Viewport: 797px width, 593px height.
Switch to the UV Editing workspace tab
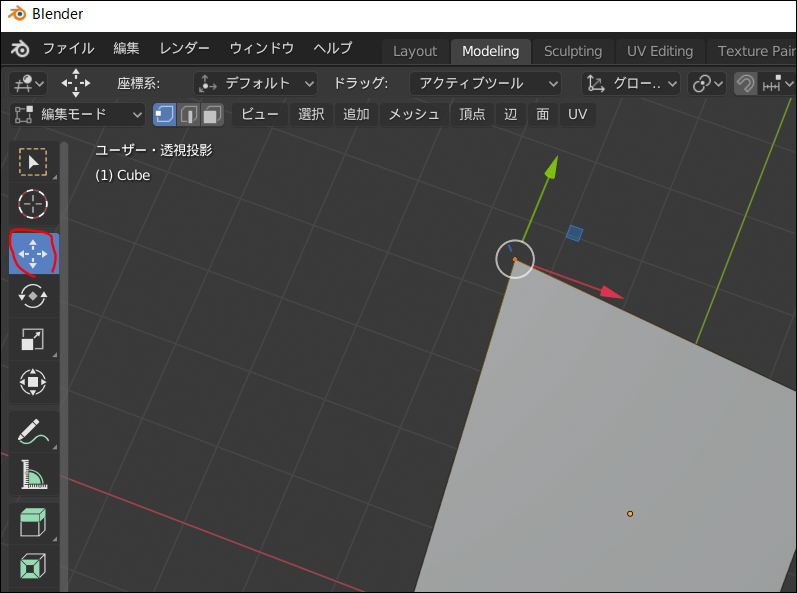coord(660,51)
